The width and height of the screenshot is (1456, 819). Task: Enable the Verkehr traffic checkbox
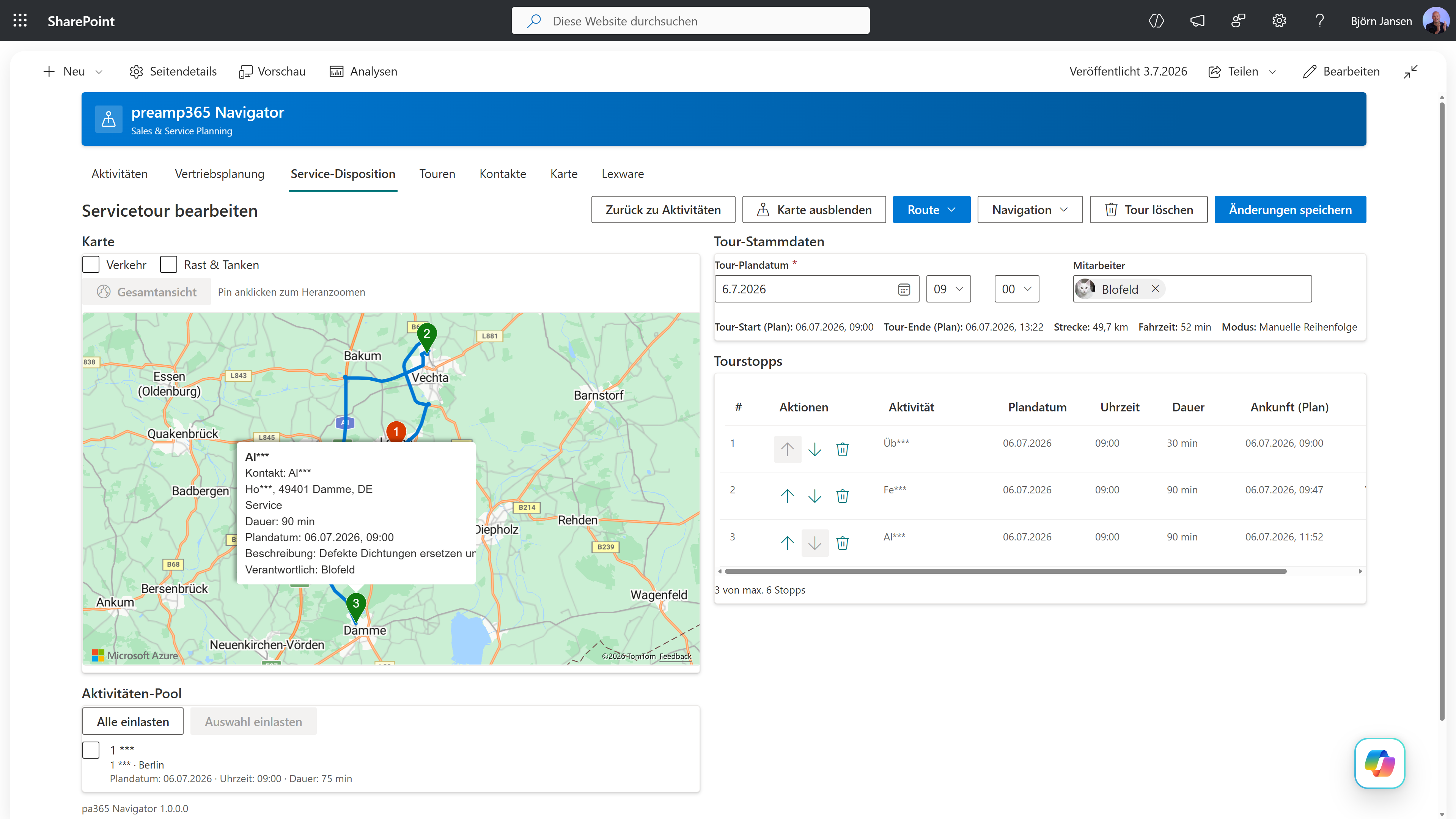(x=90, y=265)
